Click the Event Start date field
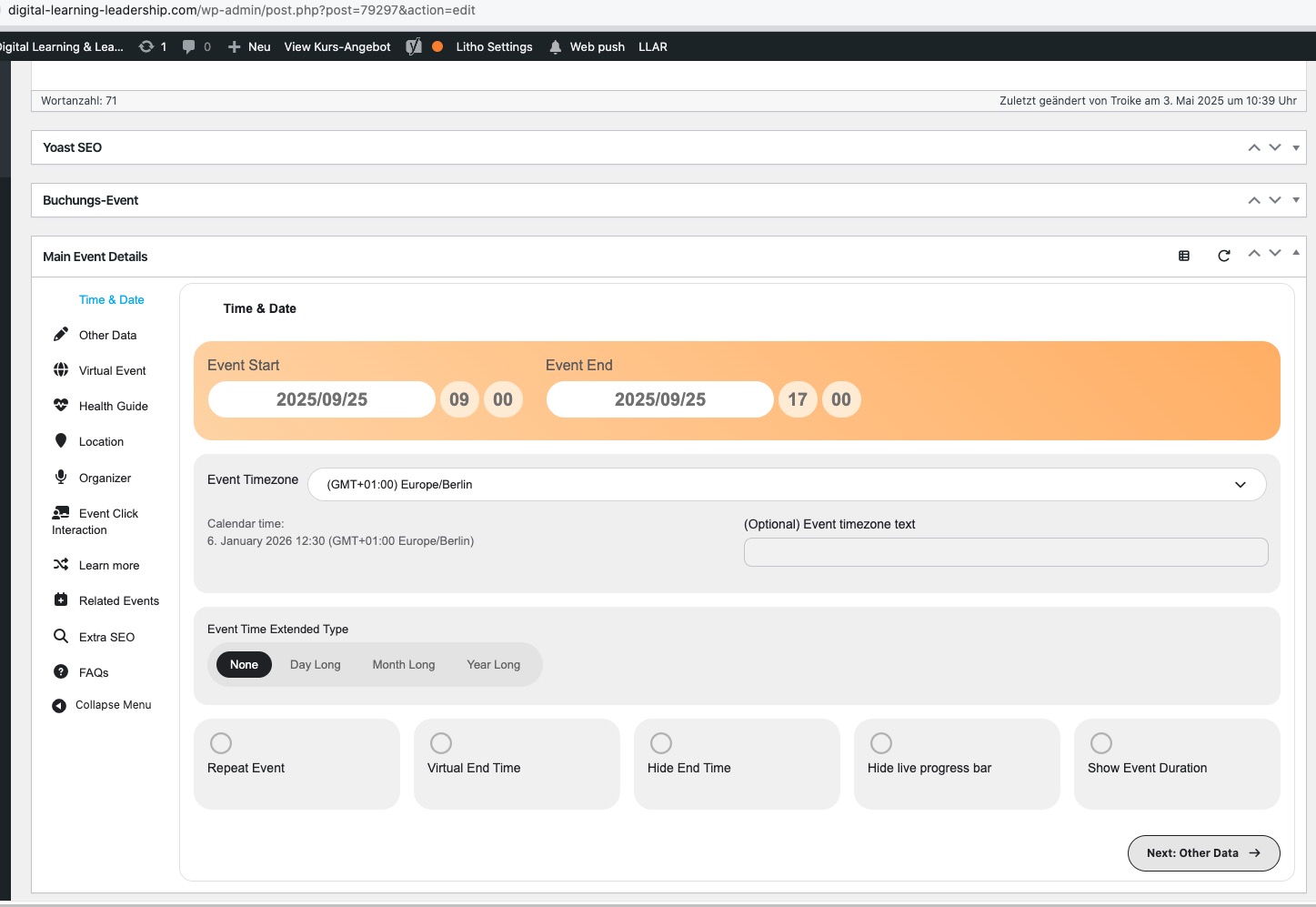The height and width of the screenshot is (907, 1316). [x=322, y=399]
